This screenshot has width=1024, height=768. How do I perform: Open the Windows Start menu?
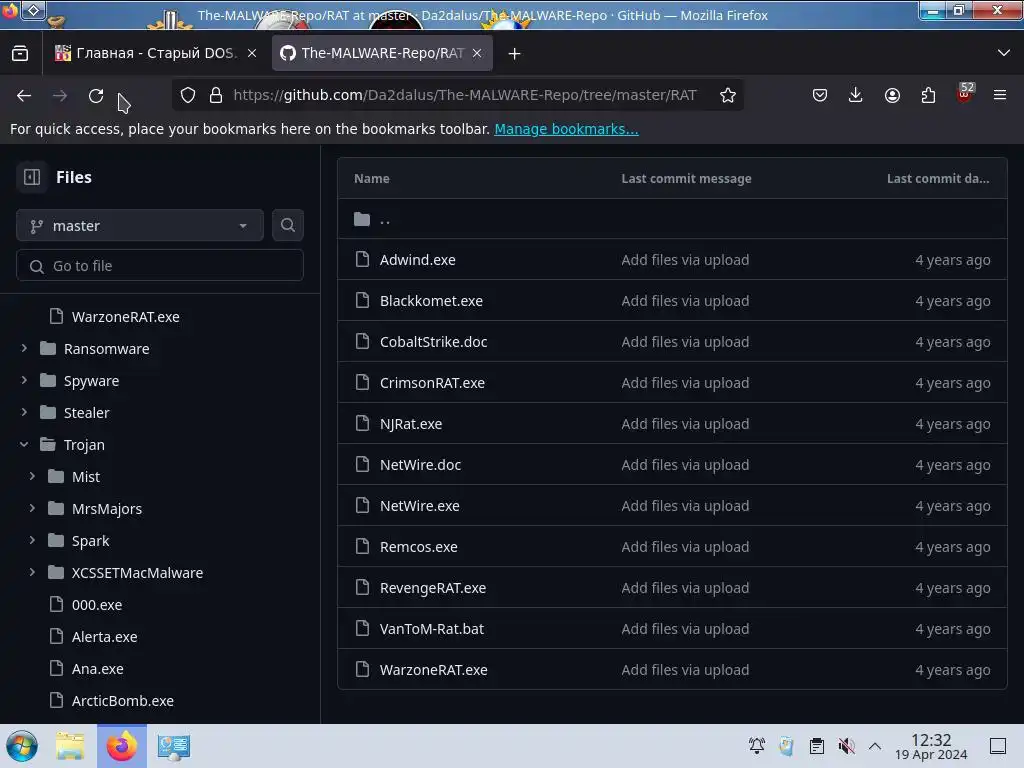22,746
